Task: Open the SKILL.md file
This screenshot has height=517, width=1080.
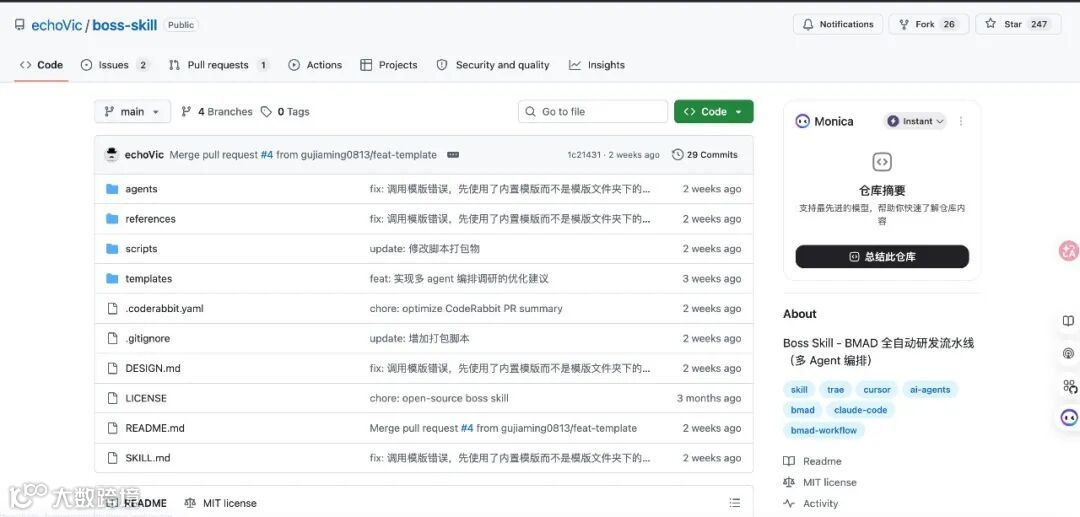Action: (x=148, y=458)
